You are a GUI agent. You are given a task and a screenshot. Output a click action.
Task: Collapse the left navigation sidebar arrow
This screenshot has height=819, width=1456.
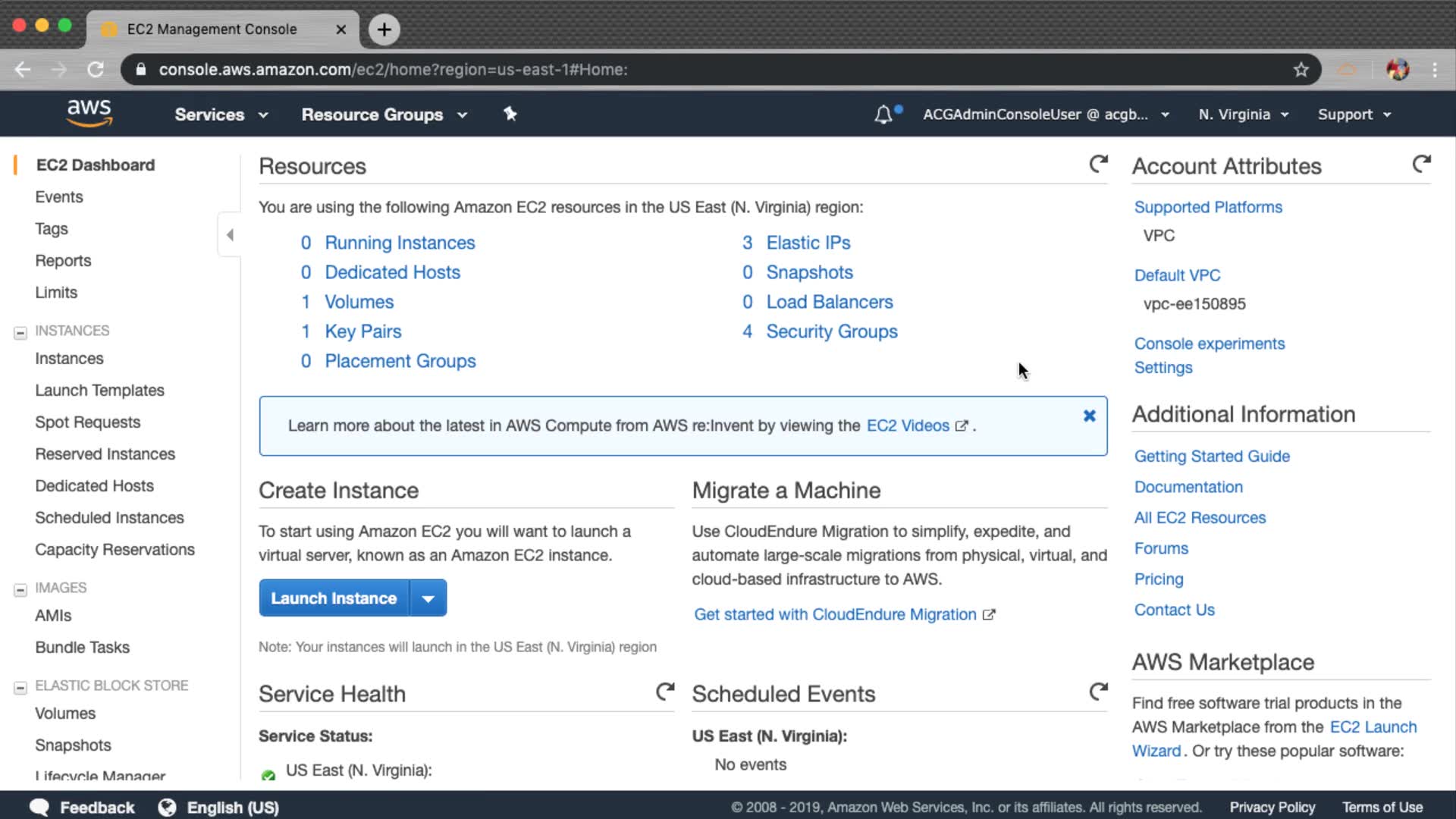(x=230, y=235)
